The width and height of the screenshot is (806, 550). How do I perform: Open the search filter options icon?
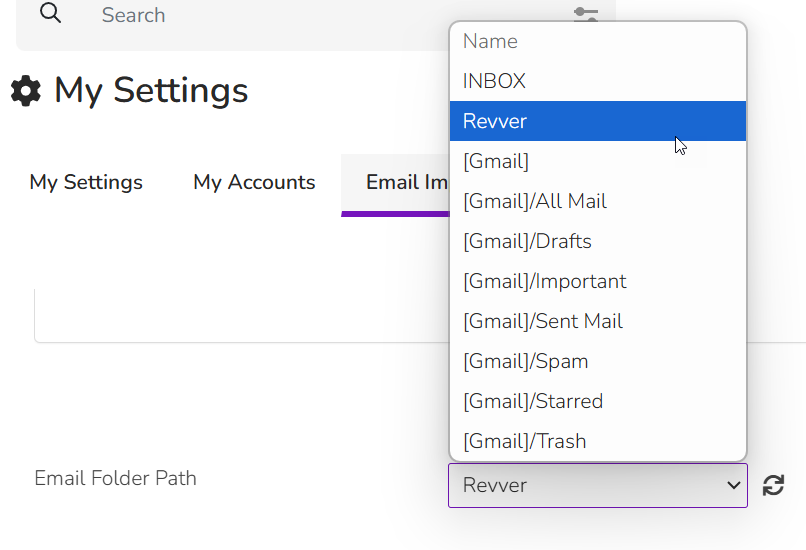[585, 14]
